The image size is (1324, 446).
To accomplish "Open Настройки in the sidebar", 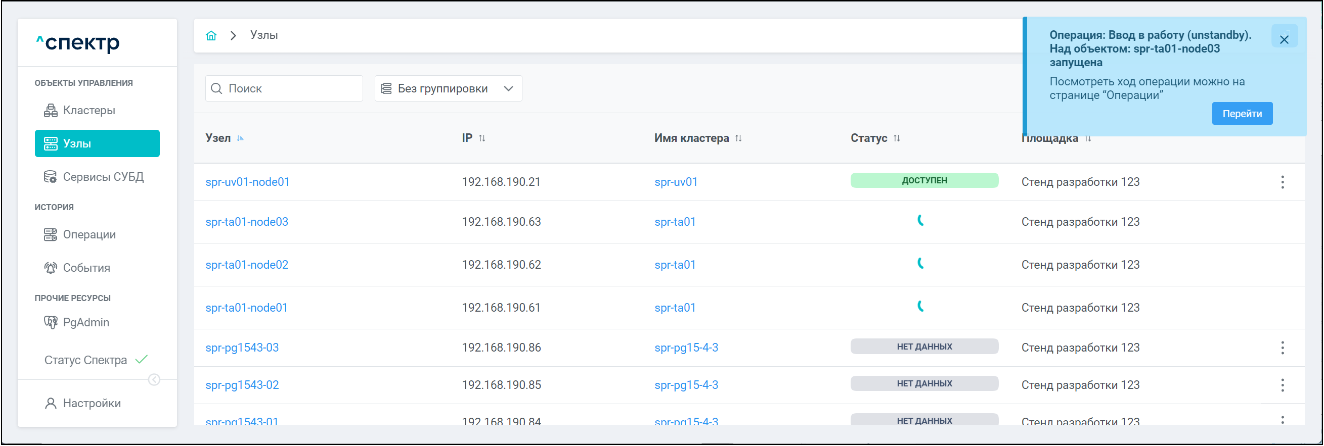I will pos(91,403).
